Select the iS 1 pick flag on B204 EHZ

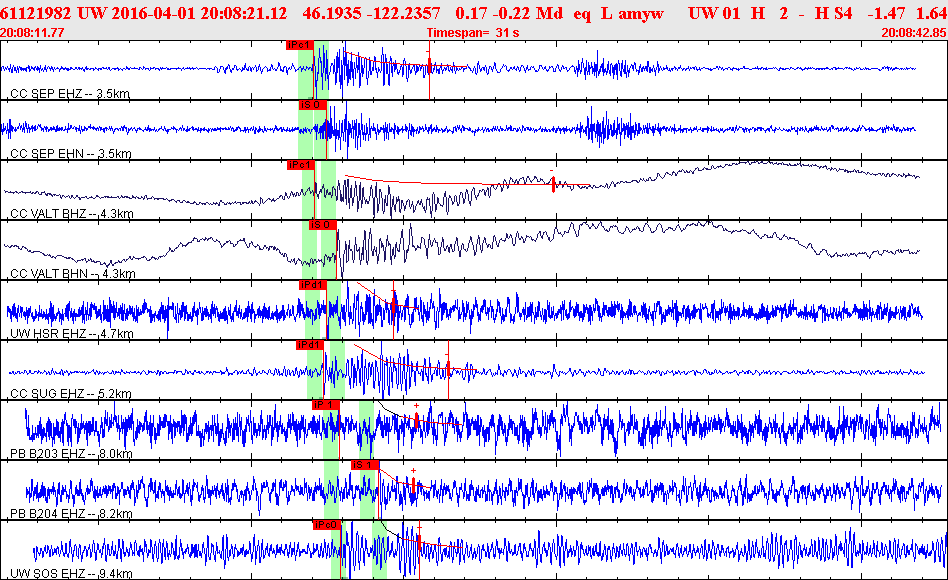[x=365, y=465]
